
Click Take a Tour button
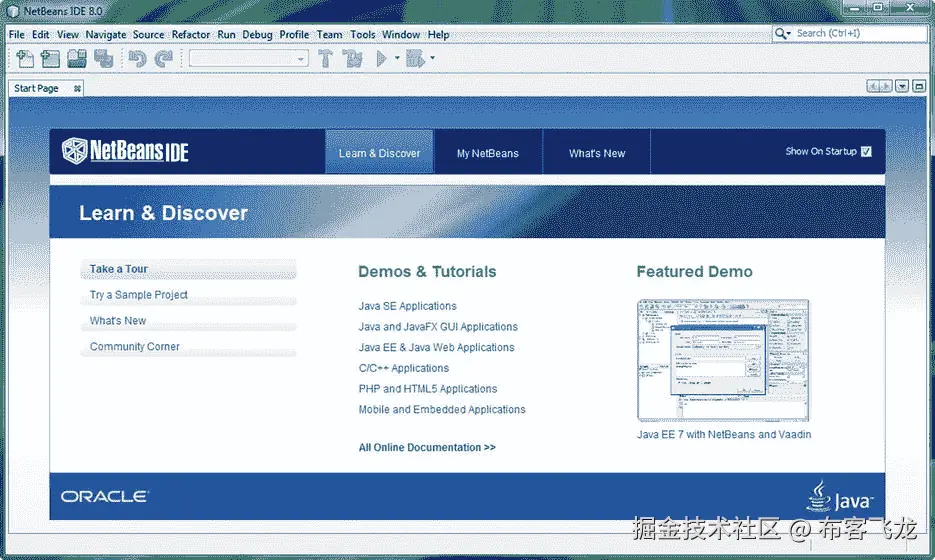tap(188, 269)
